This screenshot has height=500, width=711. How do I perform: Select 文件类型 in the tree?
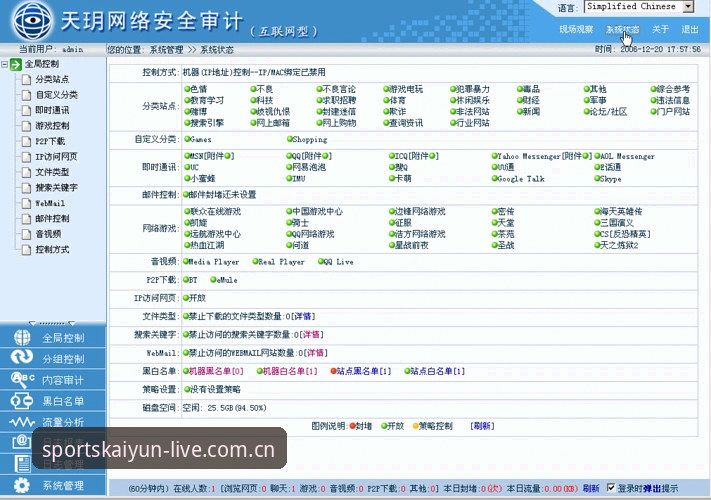click(52, 172)
